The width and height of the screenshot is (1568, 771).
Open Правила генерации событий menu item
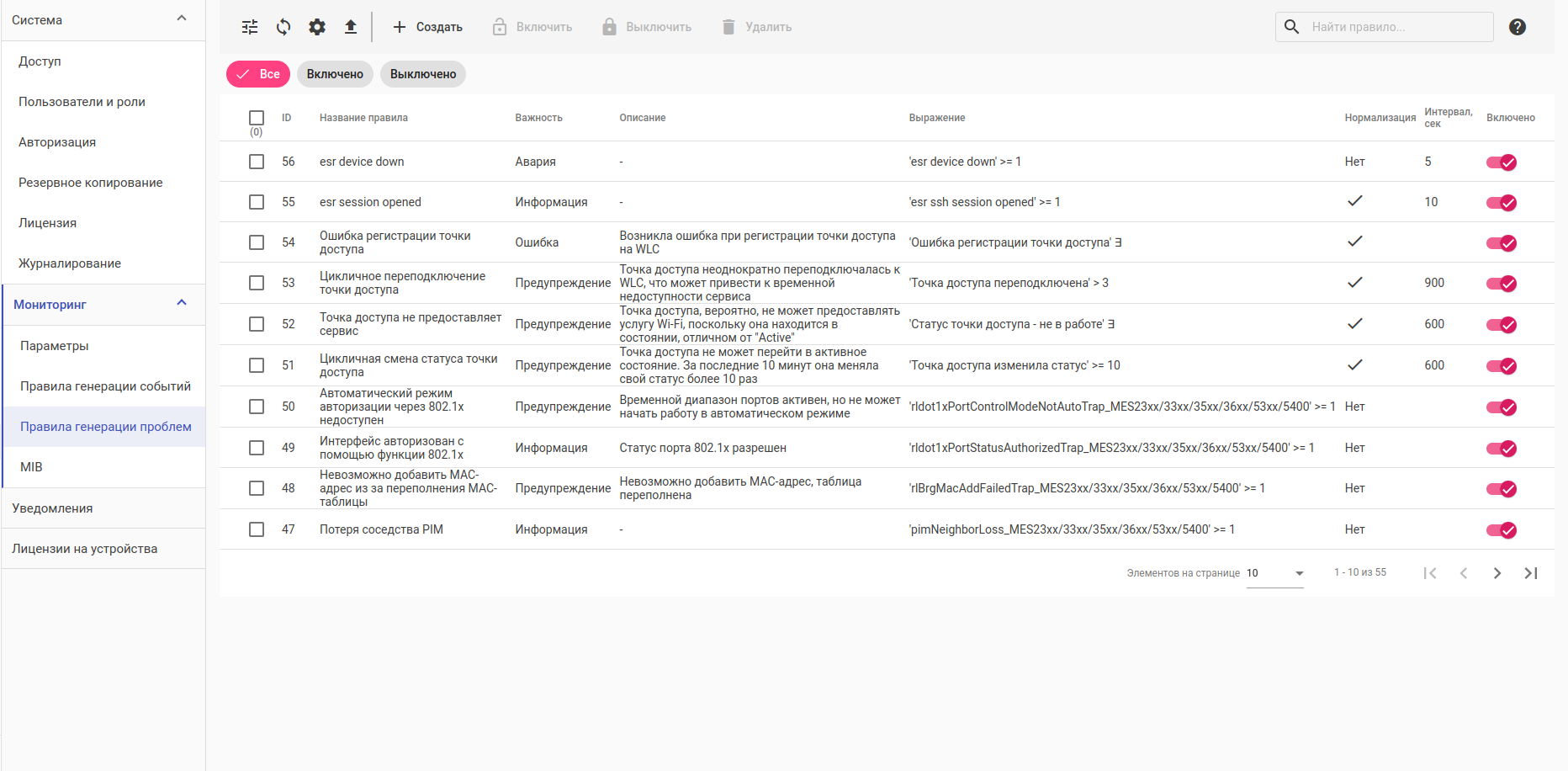coord(105,386)
